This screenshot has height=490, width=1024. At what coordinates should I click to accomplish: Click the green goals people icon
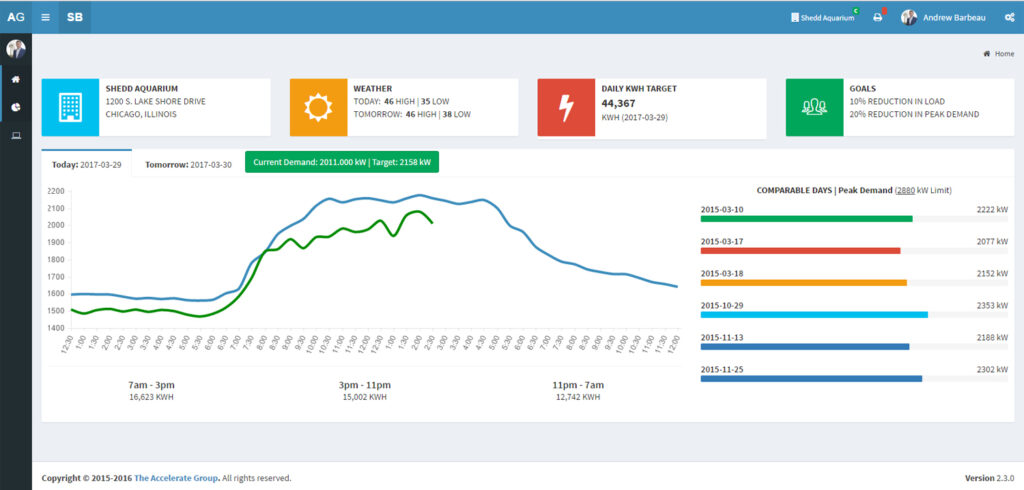(814, 107)
